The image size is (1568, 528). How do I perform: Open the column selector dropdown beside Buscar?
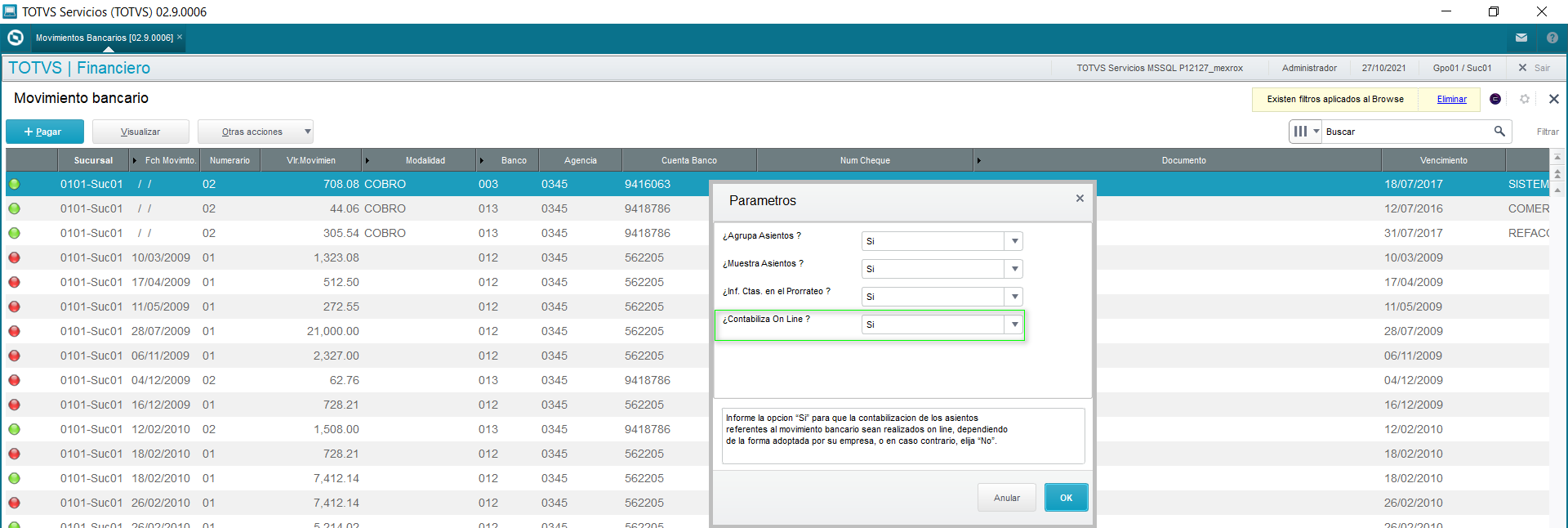(x=1306, y=131)
